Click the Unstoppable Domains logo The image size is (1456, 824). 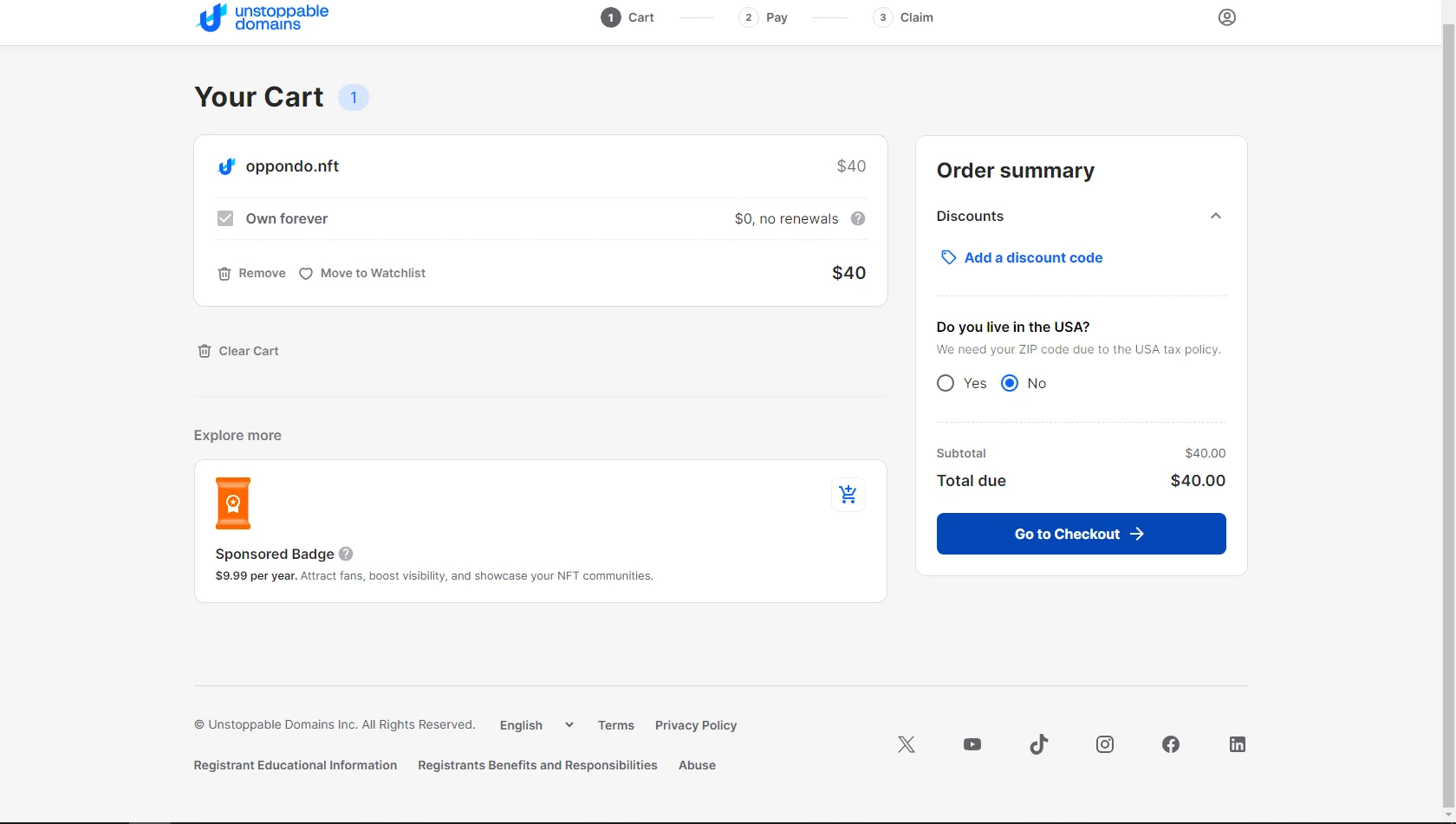tap(261, 17)
